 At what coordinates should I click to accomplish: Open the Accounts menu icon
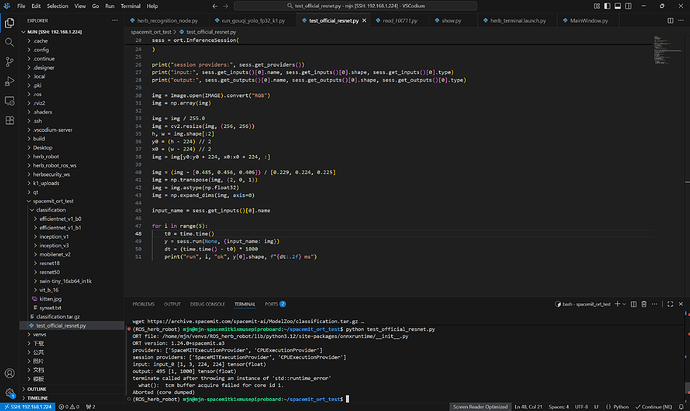pos(9,373)
